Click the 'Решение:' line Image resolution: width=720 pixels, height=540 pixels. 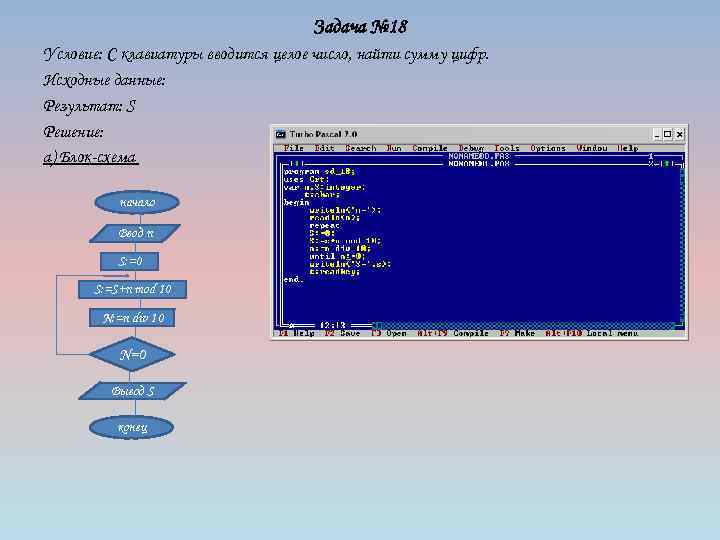73,132
